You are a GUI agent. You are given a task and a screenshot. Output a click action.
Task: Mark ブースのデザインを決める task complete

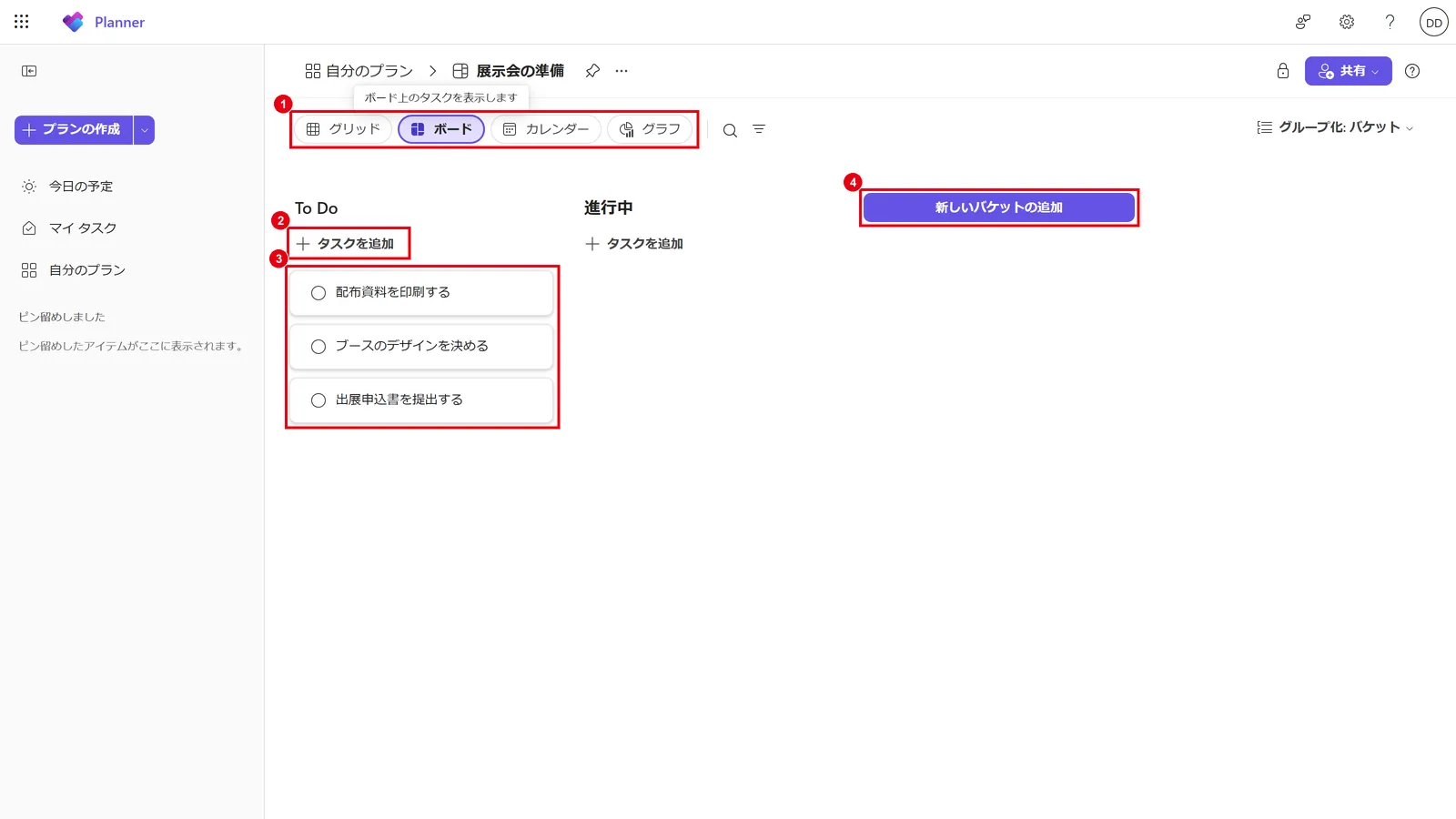[318, 347]
